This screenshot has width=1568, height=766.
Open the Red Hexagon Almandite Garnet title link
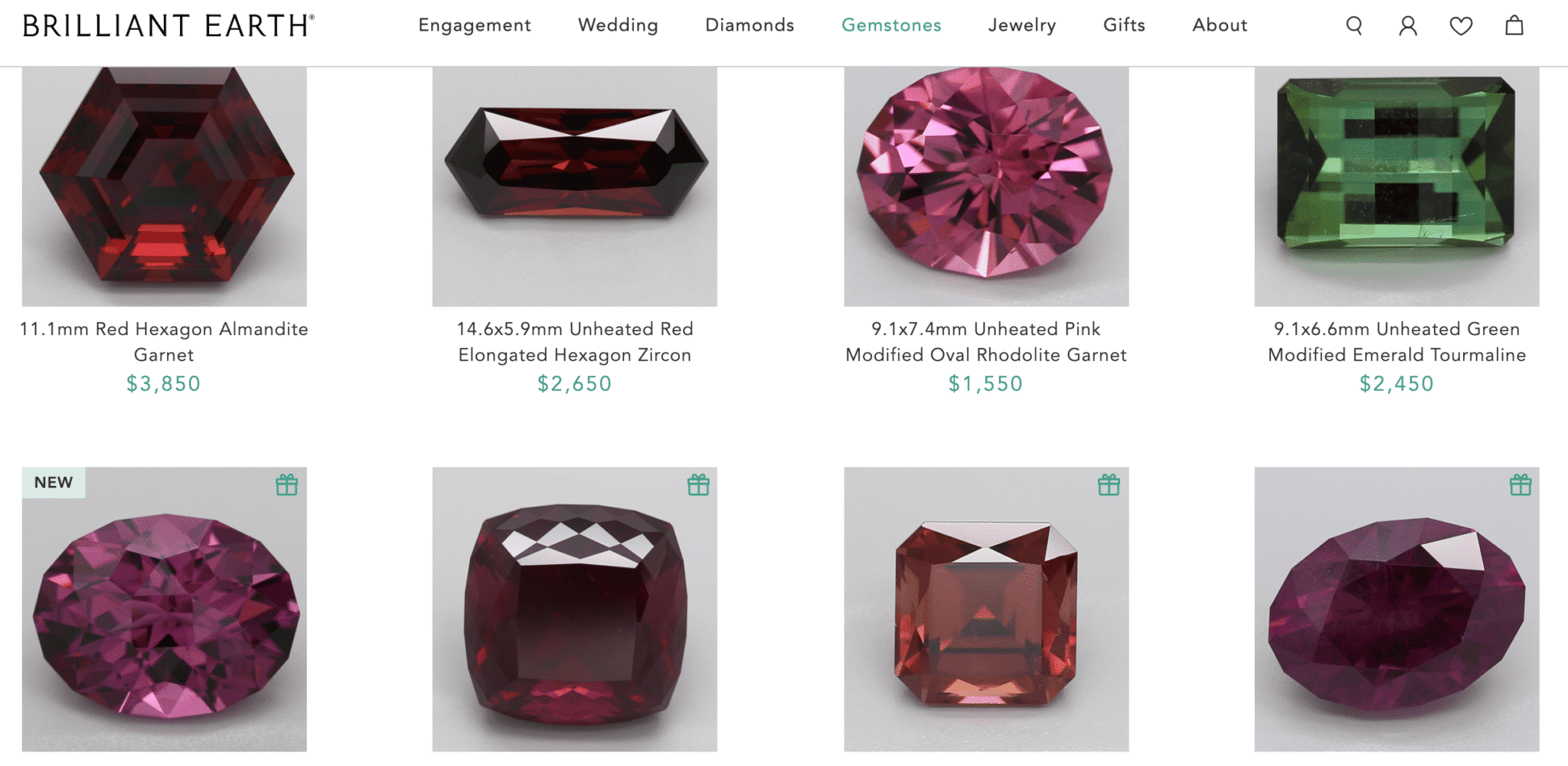(164, 341)
